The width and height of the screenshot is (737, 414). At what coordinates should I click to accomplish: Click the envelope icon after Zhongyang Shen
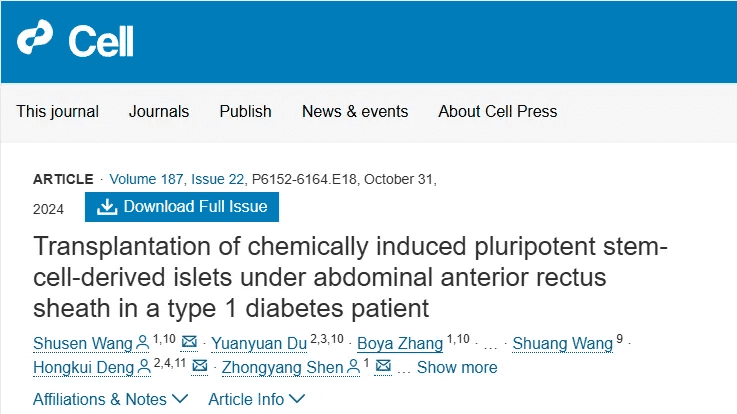383,365
